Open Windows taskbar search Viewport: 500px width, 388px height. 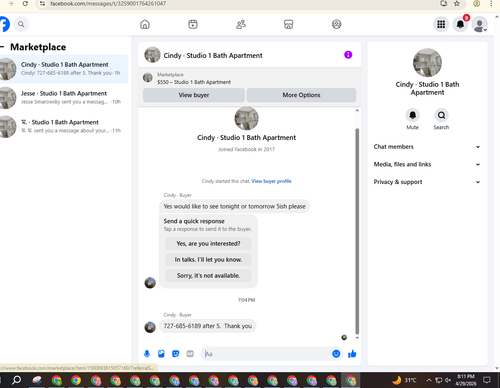point(16,380)
